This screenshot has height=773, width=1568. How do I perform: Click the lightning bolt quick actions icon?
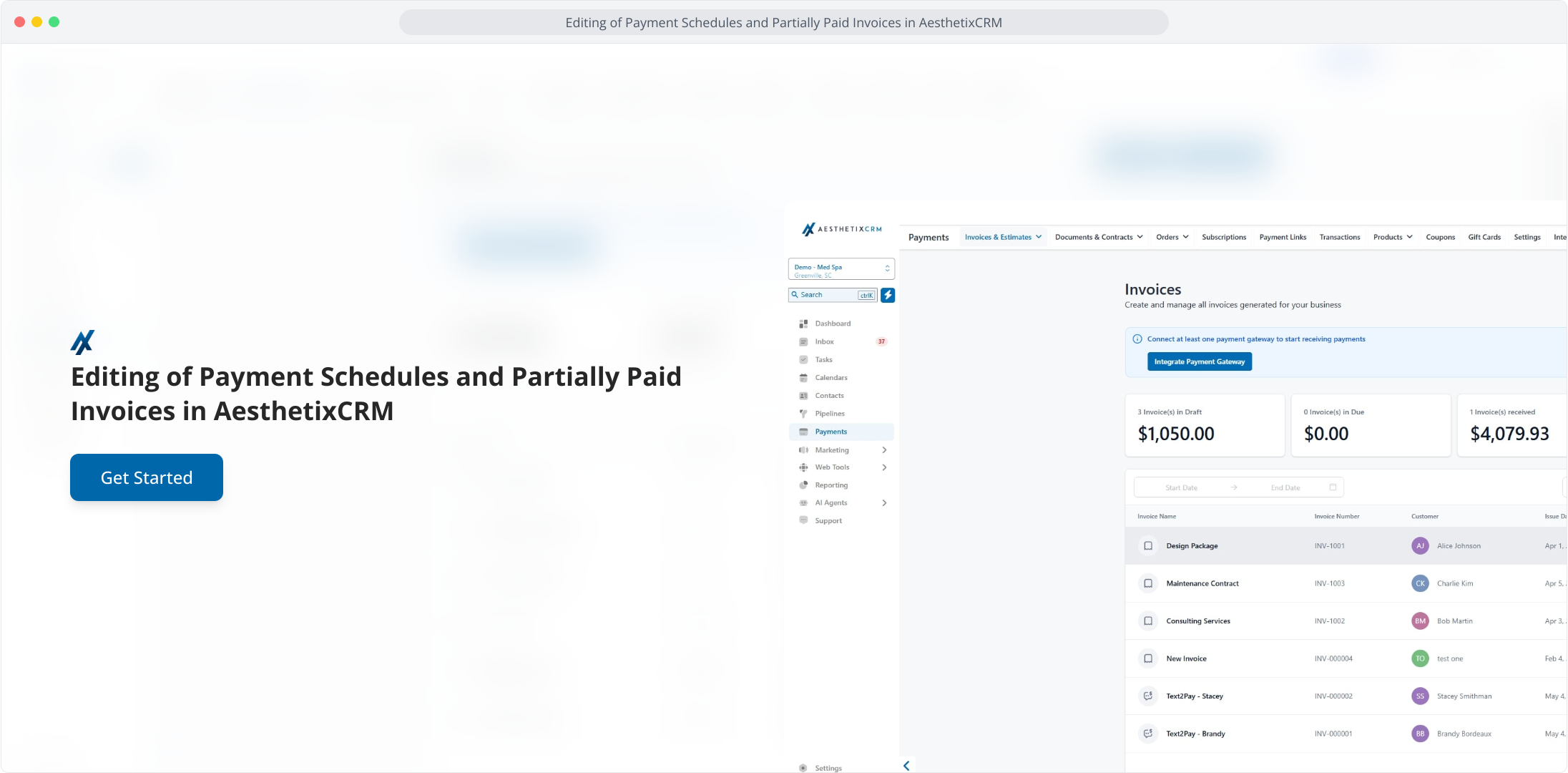pyautogui.click(x=888, y=295)
